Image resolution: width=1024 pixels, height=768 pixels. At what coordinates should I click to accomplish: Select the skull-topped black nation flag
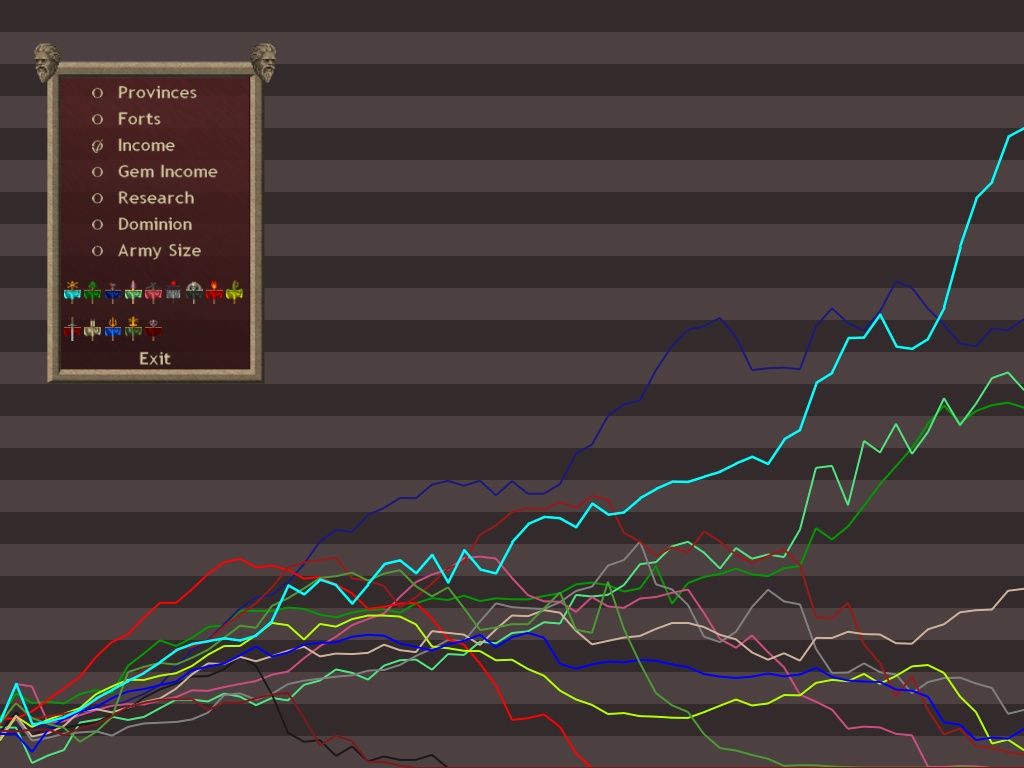click(x=193, y=292)
